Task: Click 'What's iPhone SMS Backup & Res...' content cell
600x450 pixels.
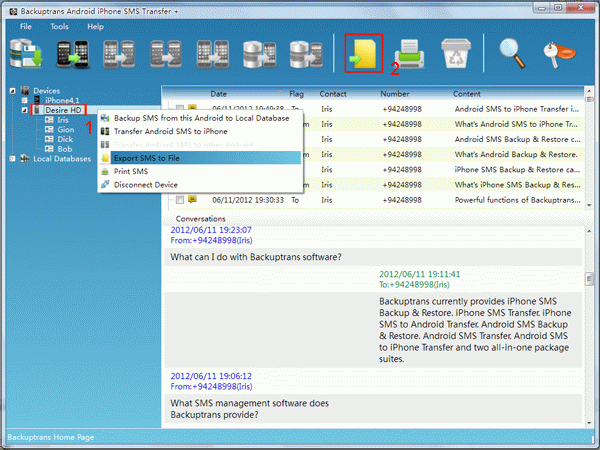Action: 517,185
